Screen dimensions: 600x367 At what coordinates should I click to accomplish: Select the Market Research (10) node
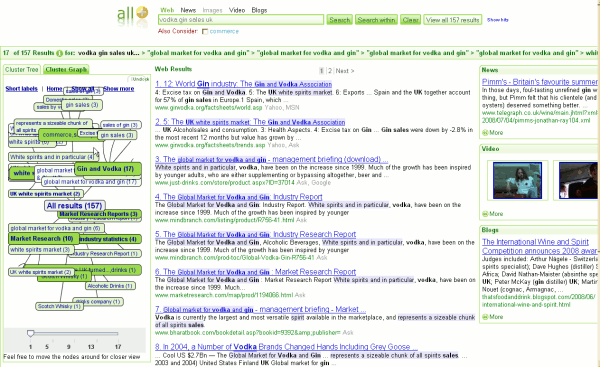tap(43, 238)
